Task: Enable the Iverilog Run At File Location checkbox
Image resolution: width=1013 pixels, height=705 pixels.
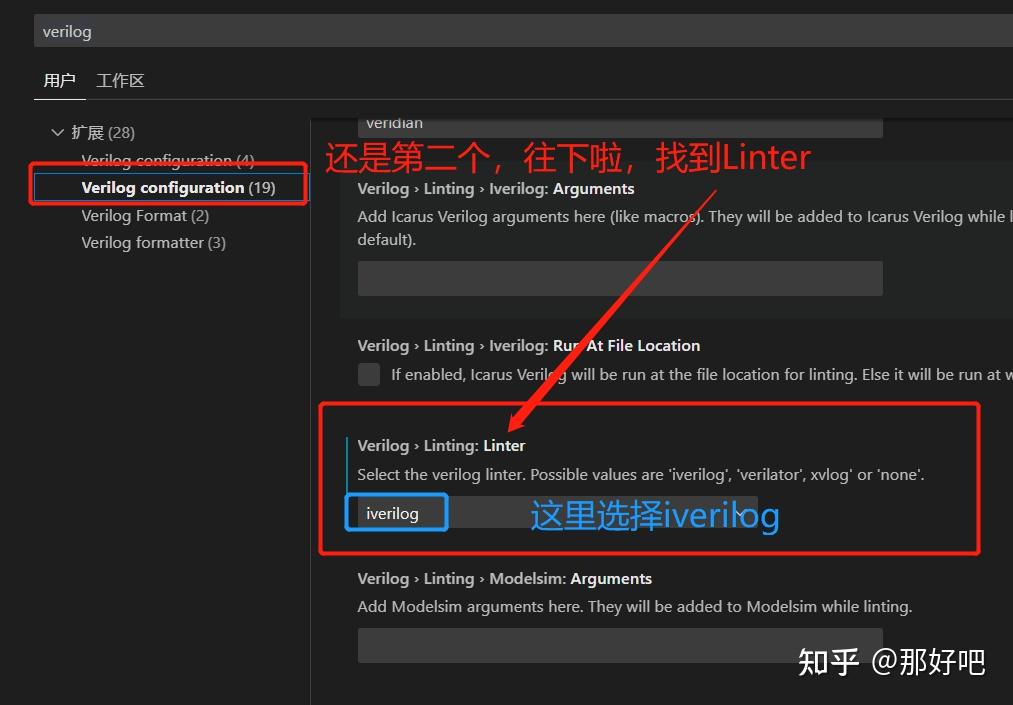Action: (x=368, y=374)
